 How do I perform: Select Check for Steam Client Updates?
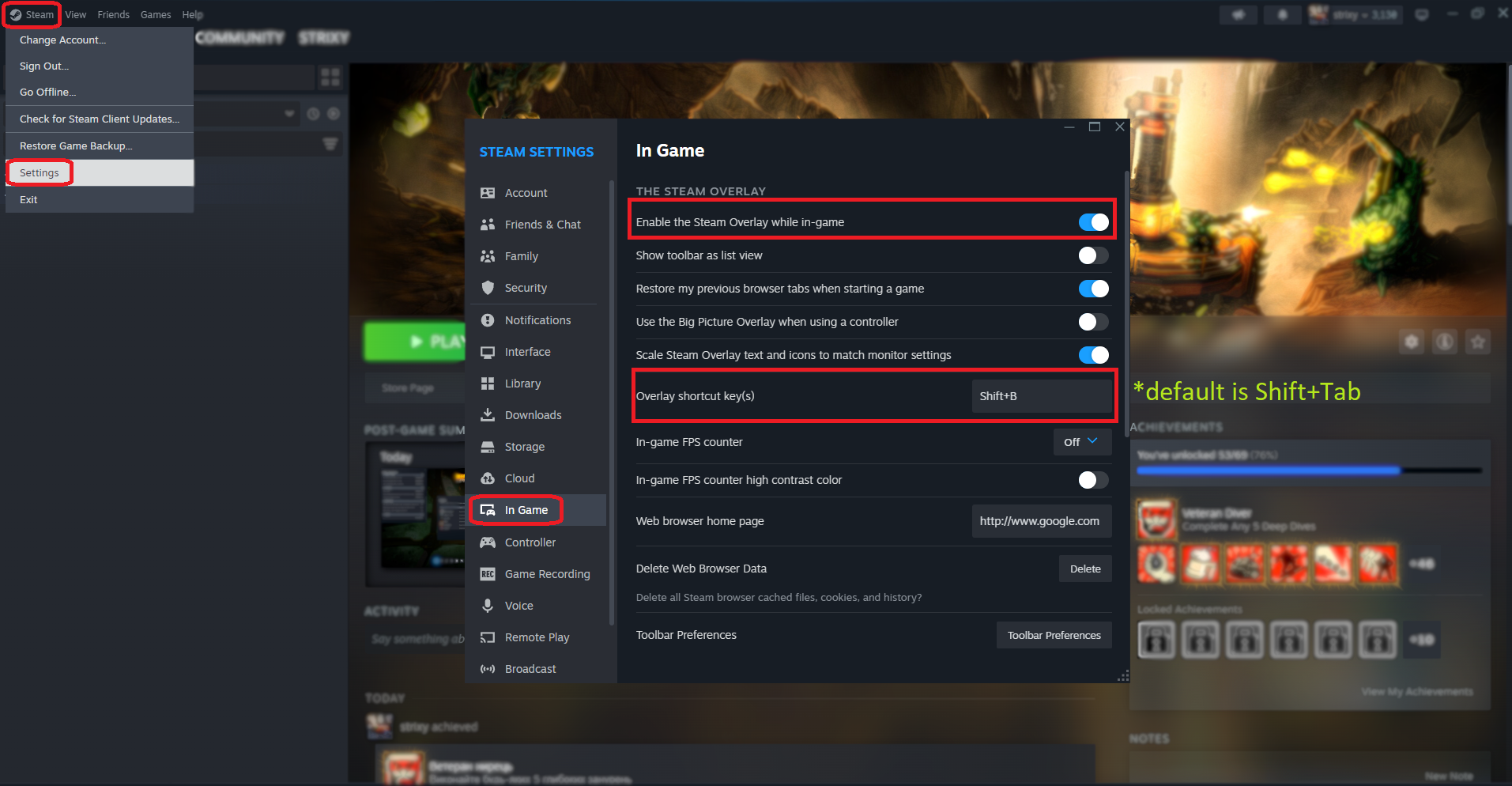pyautogui.click(x=100, y=119)
